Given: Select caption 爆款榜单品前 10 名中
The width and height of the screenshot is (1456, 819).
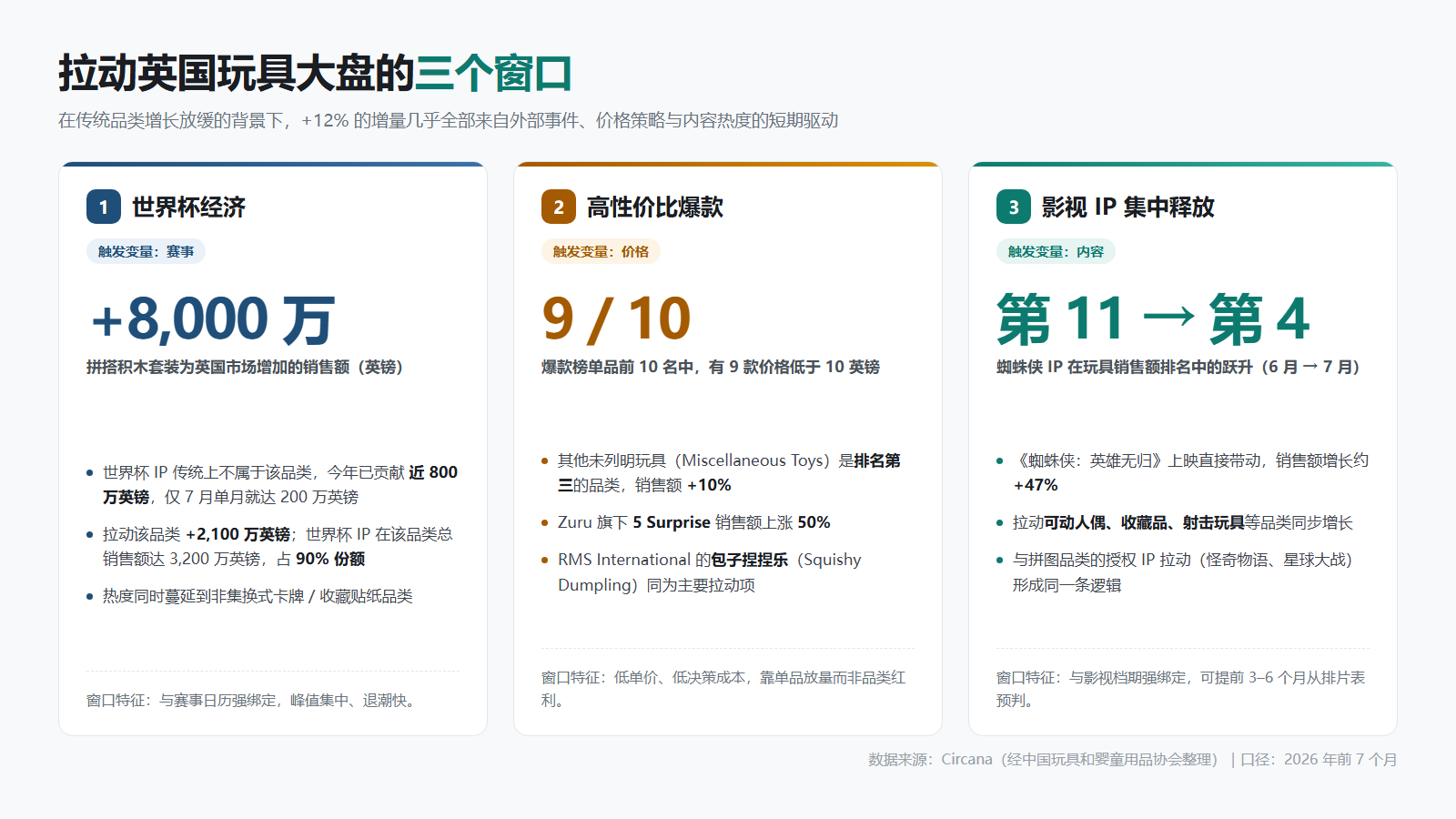Looking at the screenshot, I should [x=711, y=367].
